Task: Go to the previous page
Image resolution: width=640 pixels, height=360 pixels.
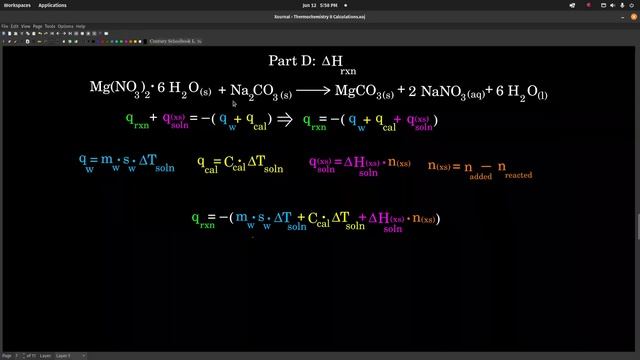Action: pos(58,33)
